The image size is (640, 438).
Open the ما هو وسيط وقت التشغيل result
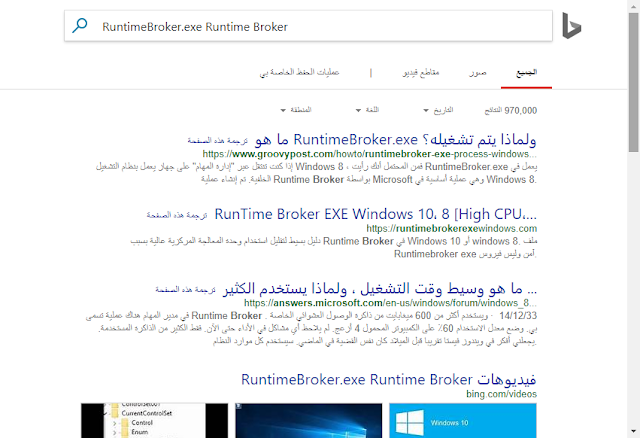click(380, 289)
